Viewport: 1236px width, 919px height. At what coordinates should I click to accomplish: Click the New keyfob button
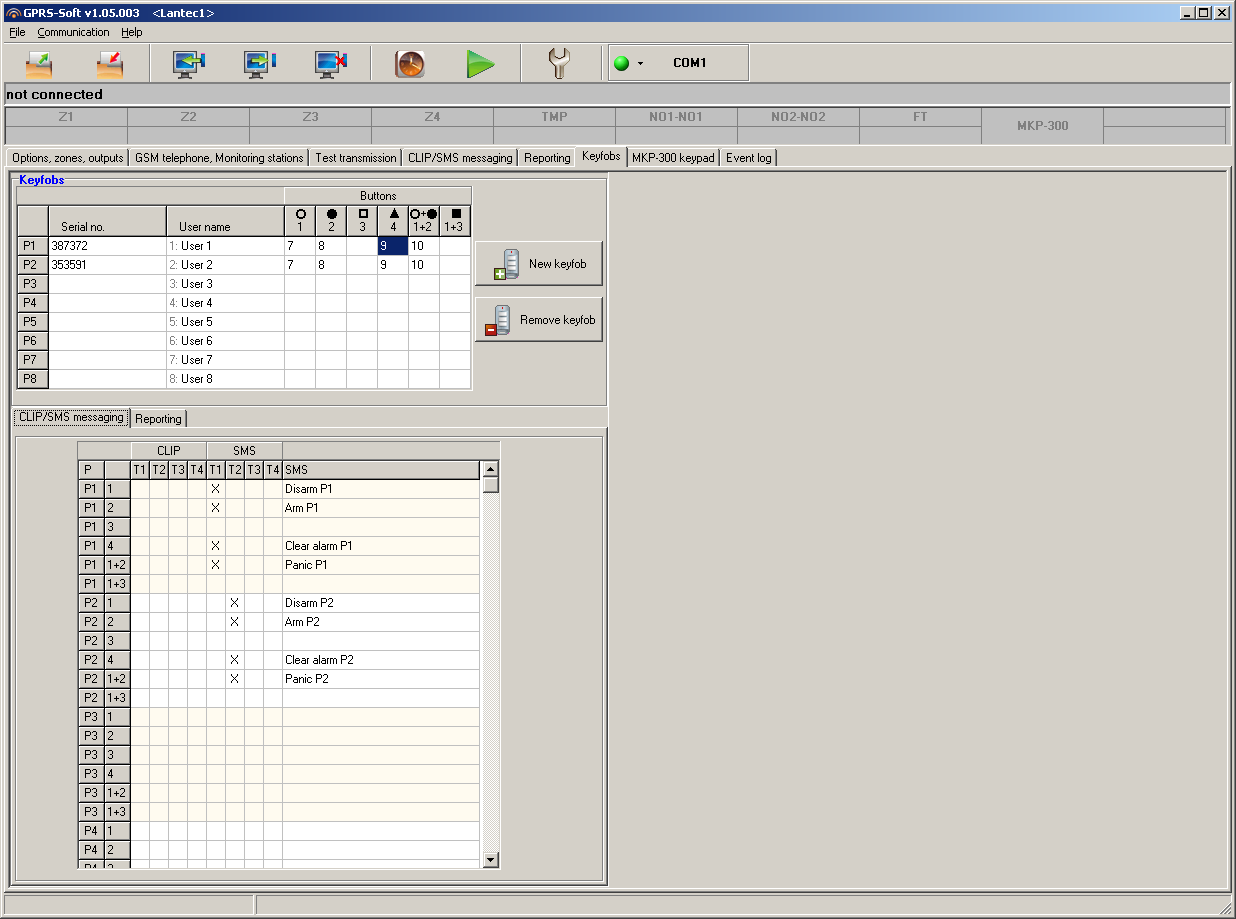539,264
